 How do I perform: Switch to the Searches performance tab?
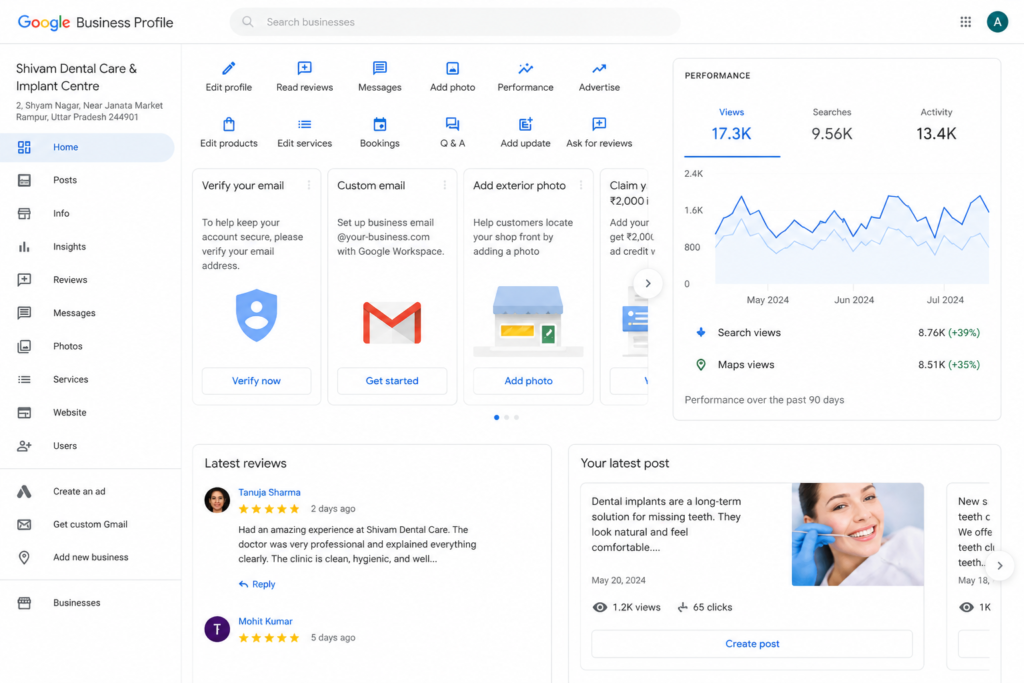click(x=831, y=125)
